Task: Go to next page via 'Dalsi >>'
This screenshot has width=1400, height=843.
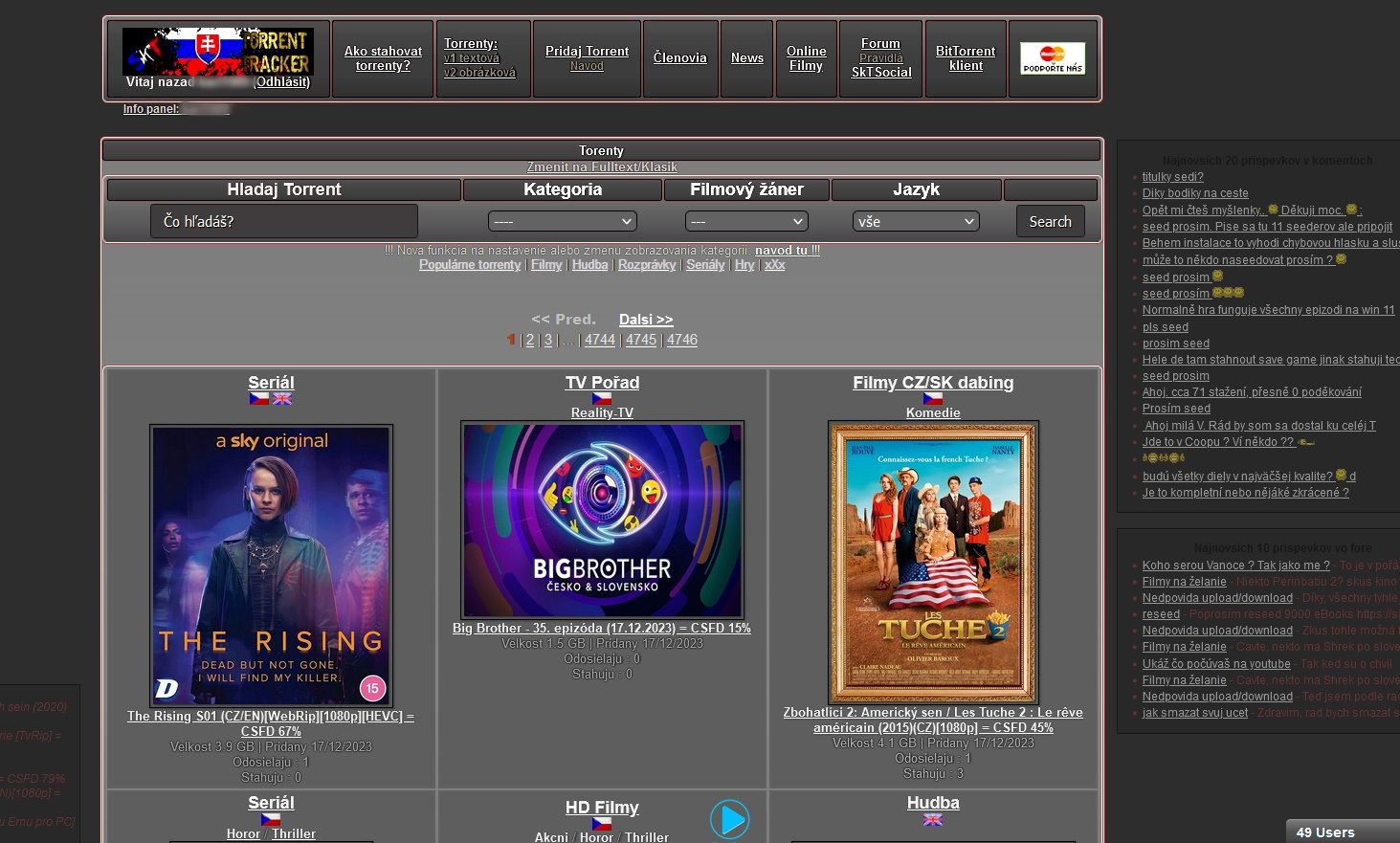Action: pos(646,320)
